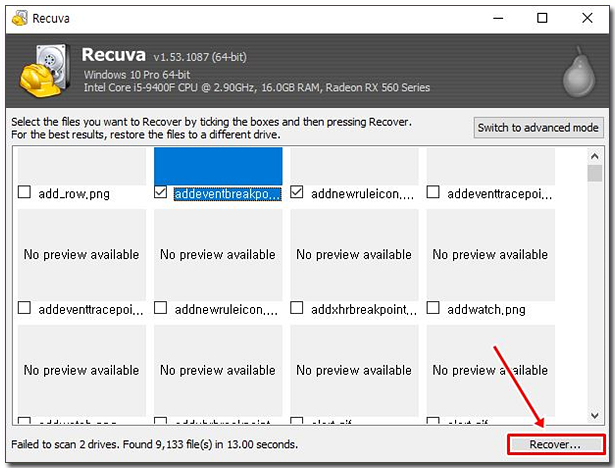Viewport: 615px width, 468px height.
Task: Click the 'Select the files you want to Recover' instruction
Action: 212,122
